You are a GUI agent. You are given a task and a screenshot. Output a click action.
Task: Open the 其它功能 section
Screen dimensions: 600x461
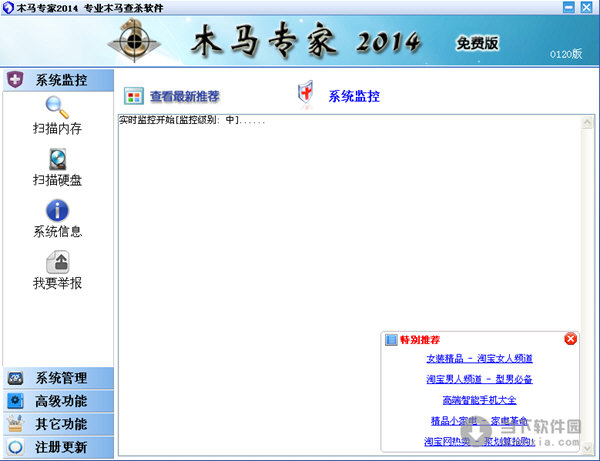pos(59,424)
